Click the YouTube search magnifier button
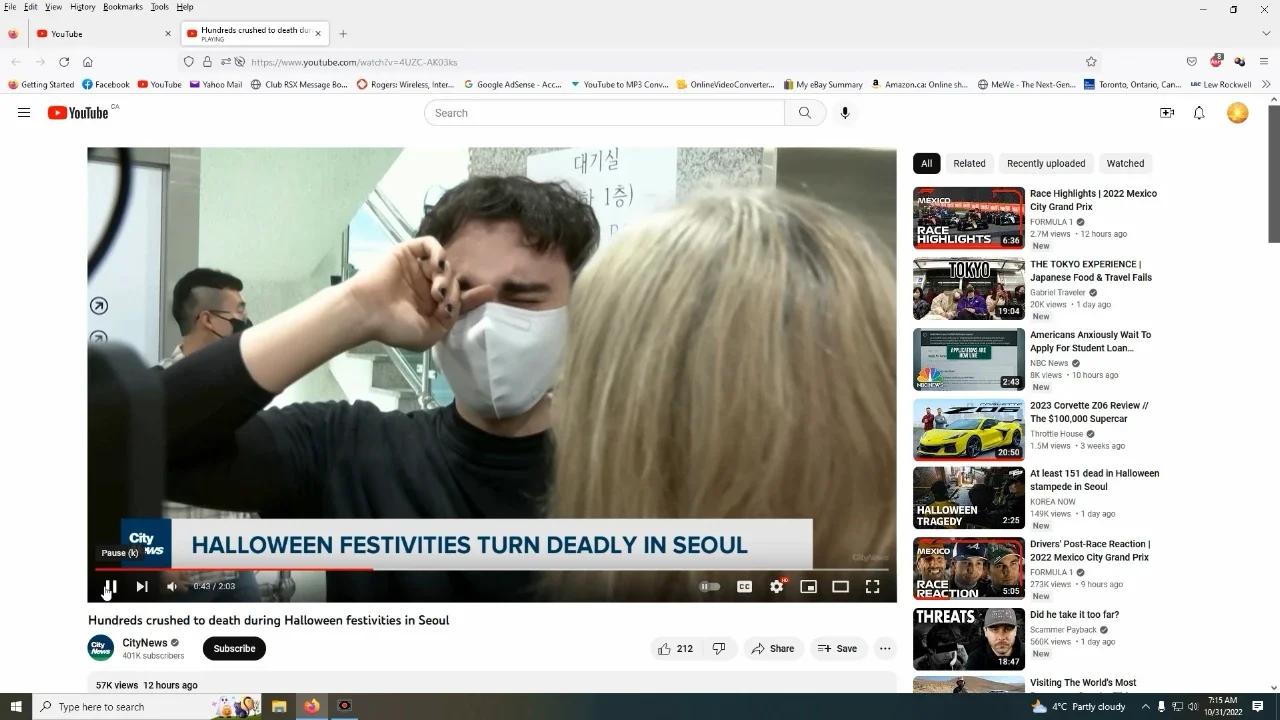This screenshot has width=1280, height=720. [x=805, y=113]
